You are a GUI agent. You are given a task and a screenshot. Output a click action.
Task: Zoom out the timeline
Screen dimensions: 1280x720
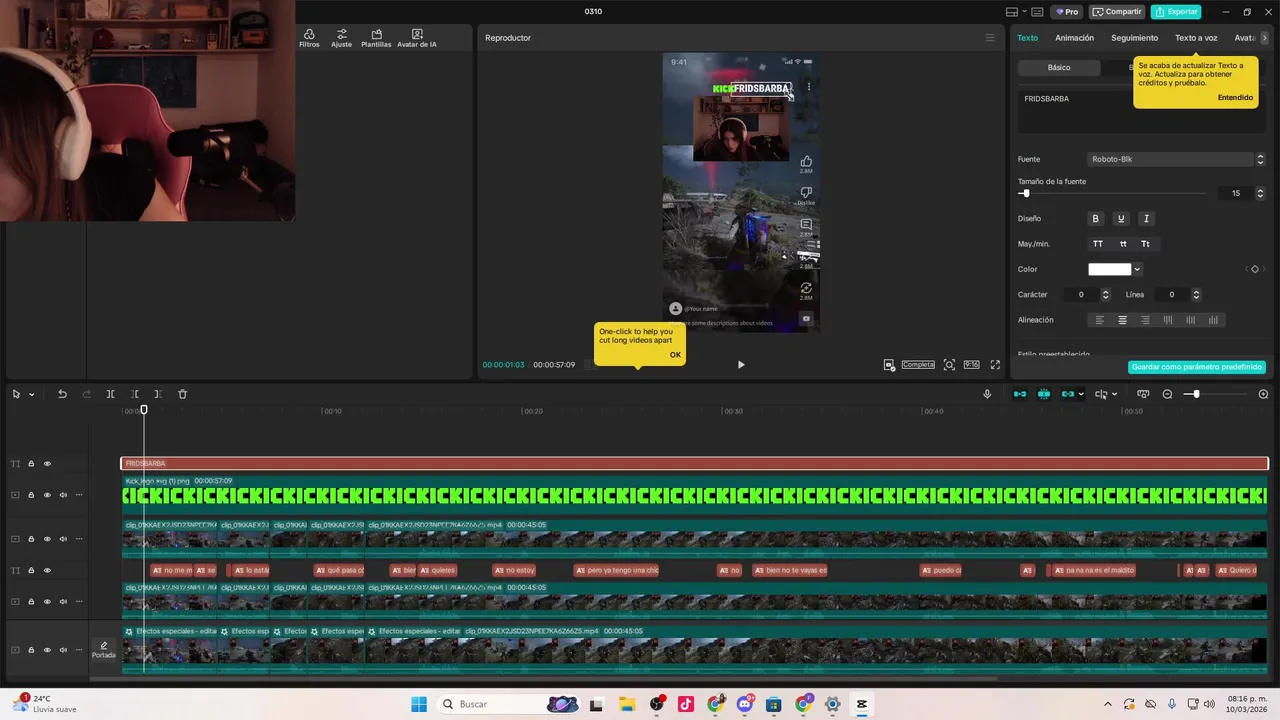1167,394
